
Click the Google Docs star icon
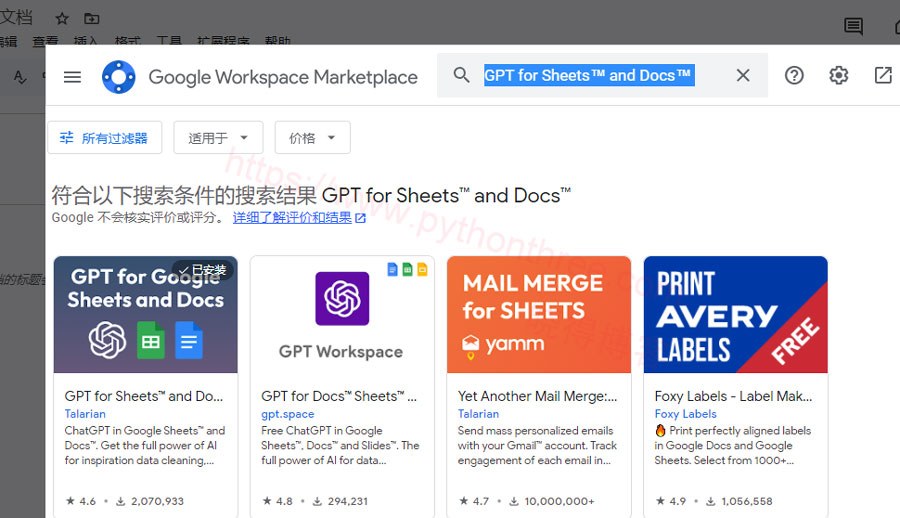click(62, 19)
